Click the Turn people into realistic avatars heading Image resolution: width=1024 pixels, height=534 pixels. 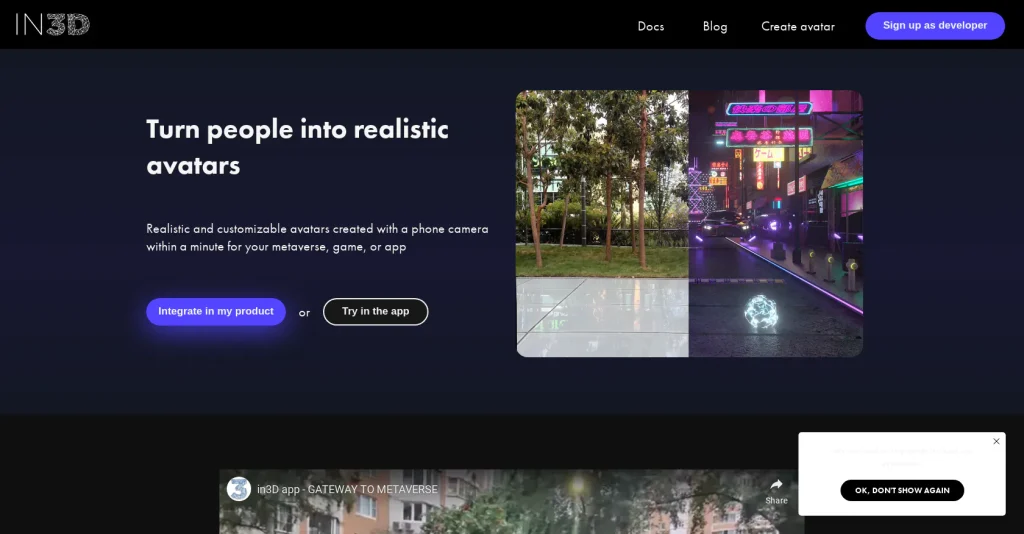297,146
